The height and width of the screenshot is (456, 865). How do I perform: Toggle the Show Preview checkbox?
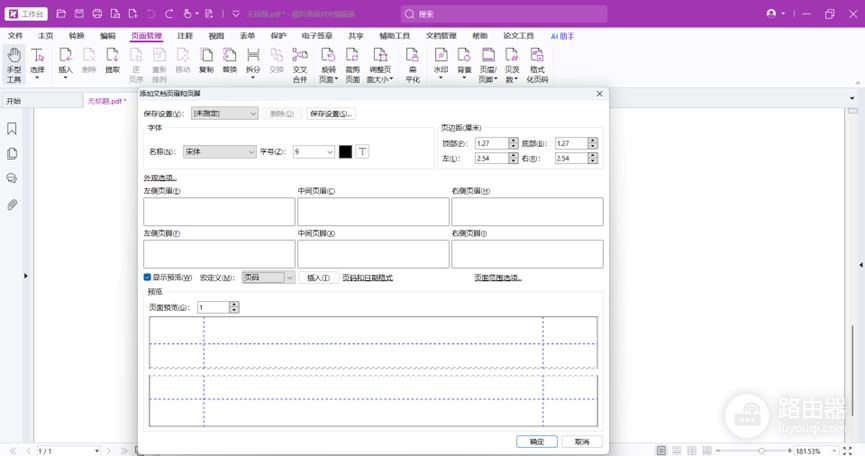coord(147,277)
